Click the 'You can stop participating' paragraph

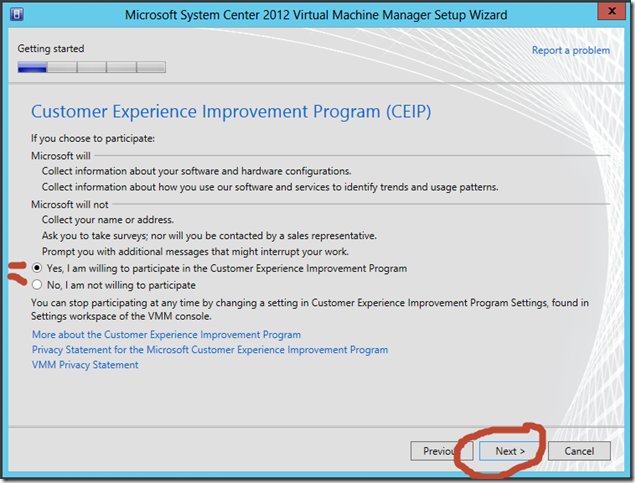coord(310,309)
